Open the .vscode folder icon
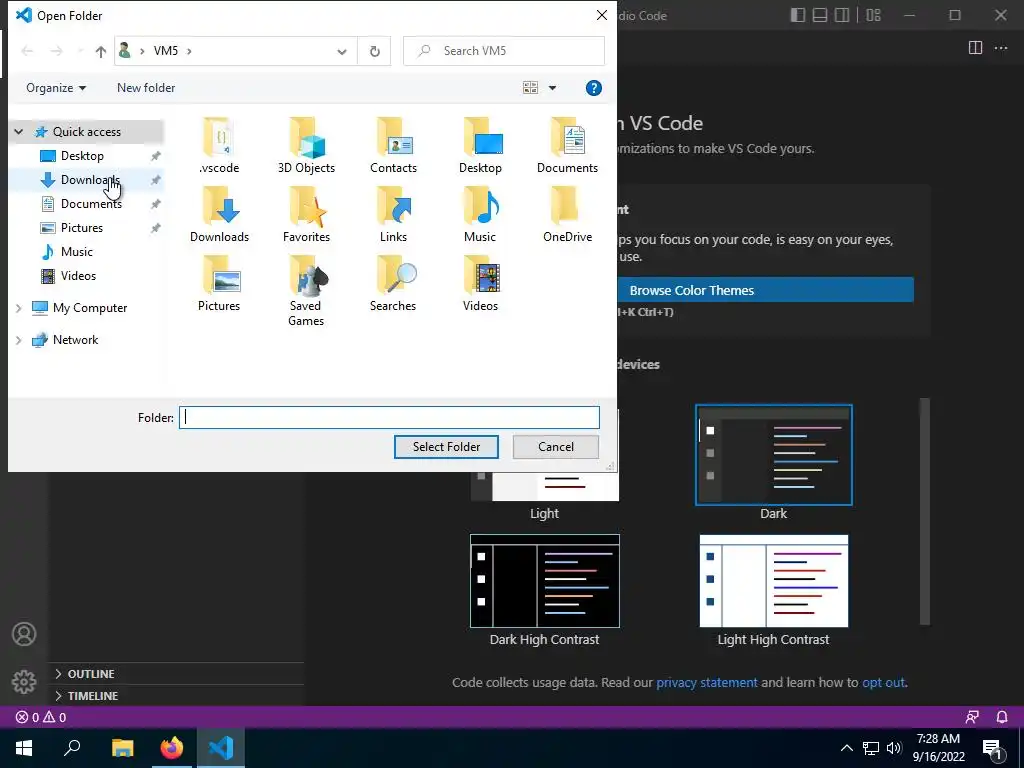 pos(219,146)
